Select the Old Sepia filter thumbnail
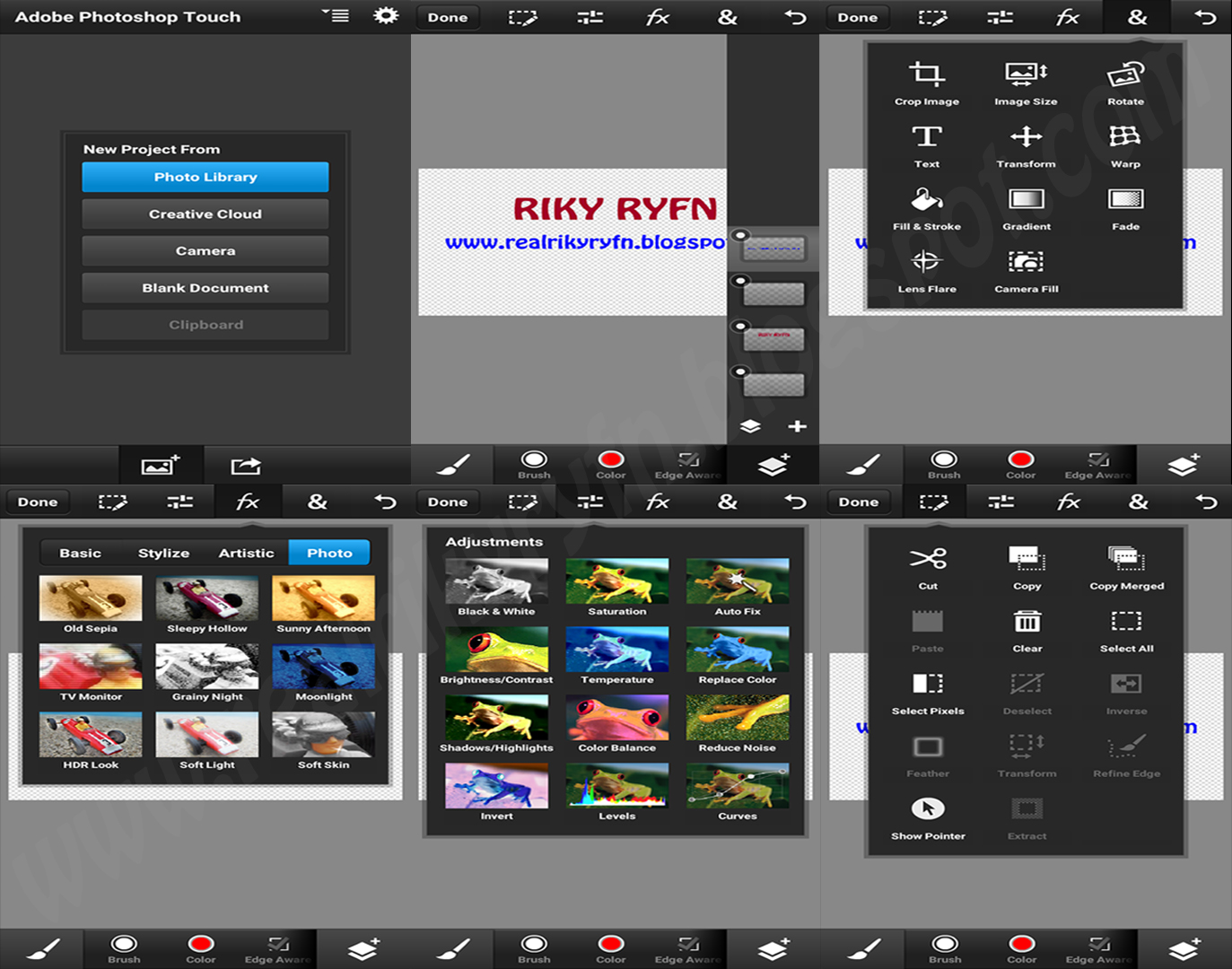 click(x=90, y=599)
